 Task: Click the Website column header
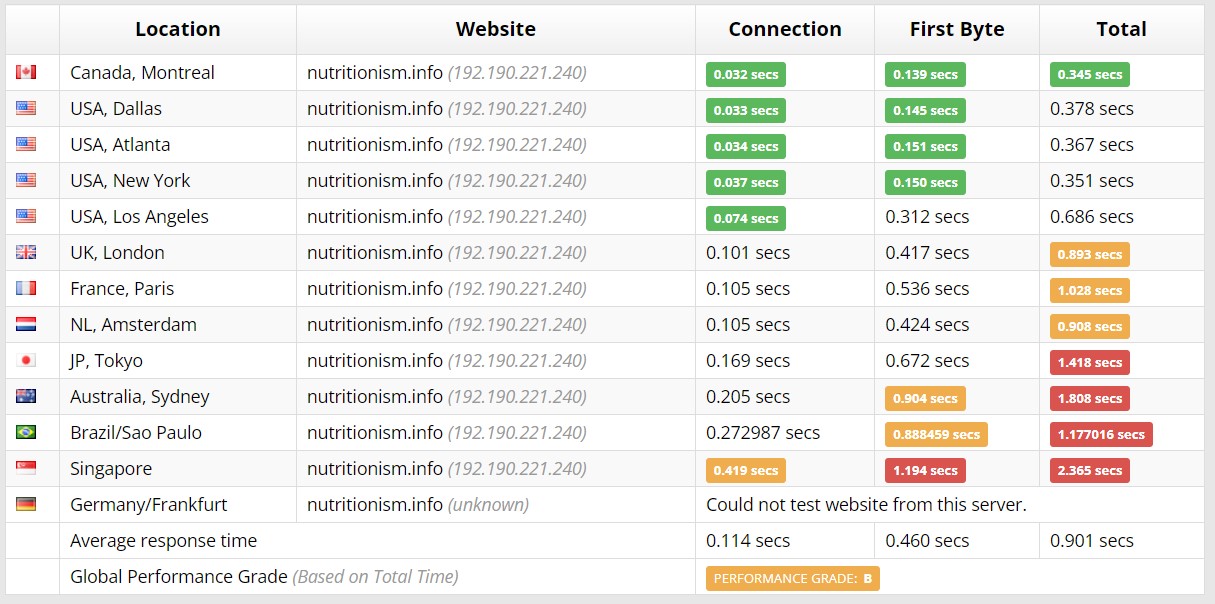(496, 30)
